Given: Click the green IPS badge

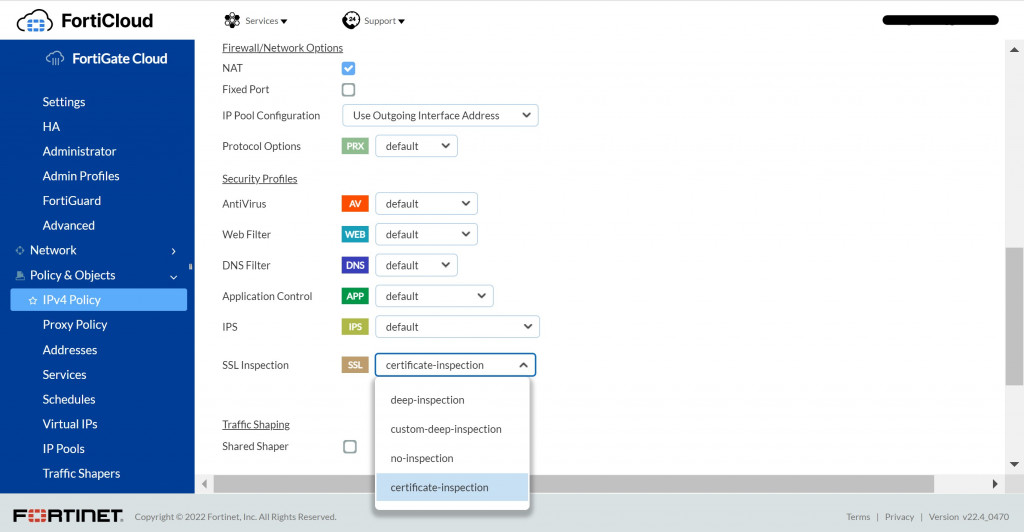Looking at the screenshot, I should point(355,326).
